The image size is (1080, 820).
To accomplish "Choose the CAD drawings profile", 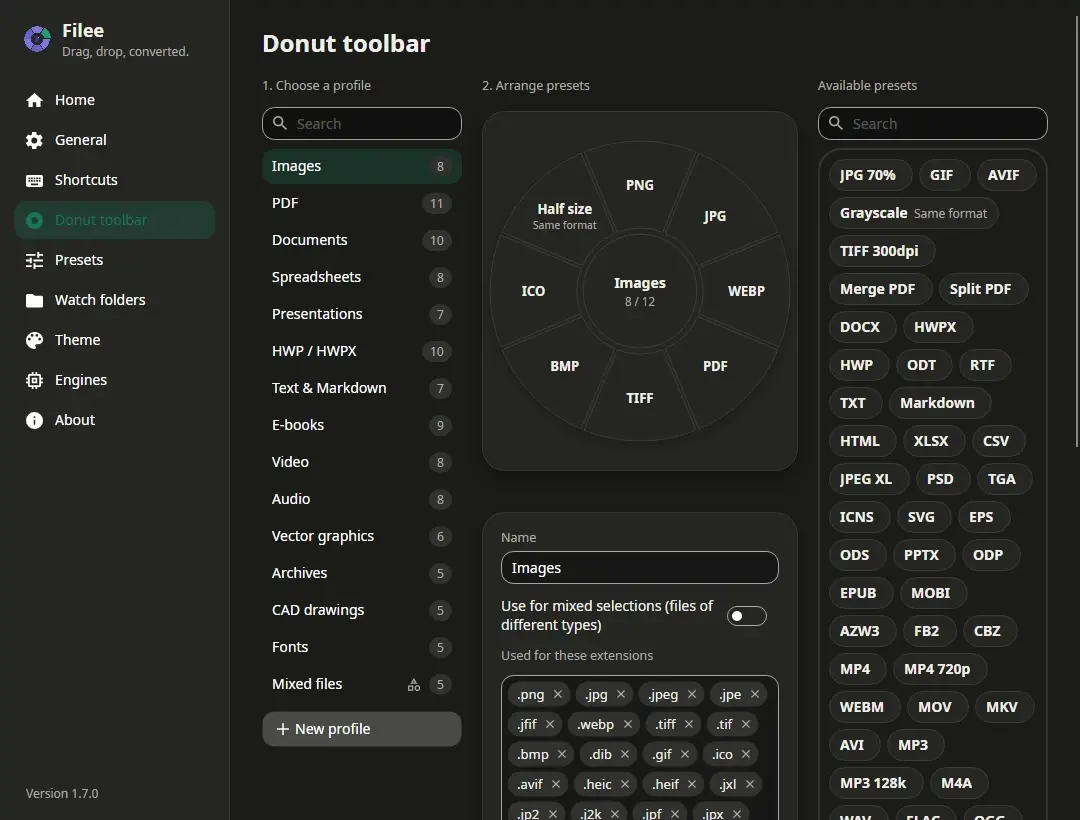I will coord(362,611).
